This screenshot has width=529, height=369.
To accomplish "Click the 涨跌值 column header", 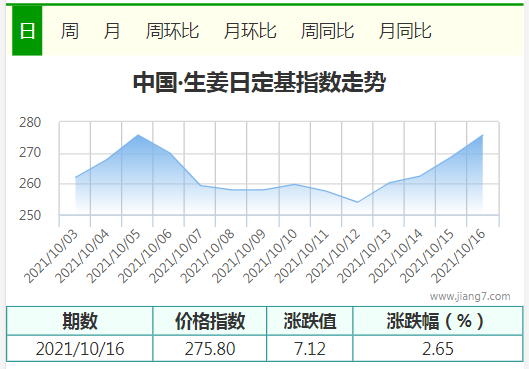I will (x=310, y=321).
